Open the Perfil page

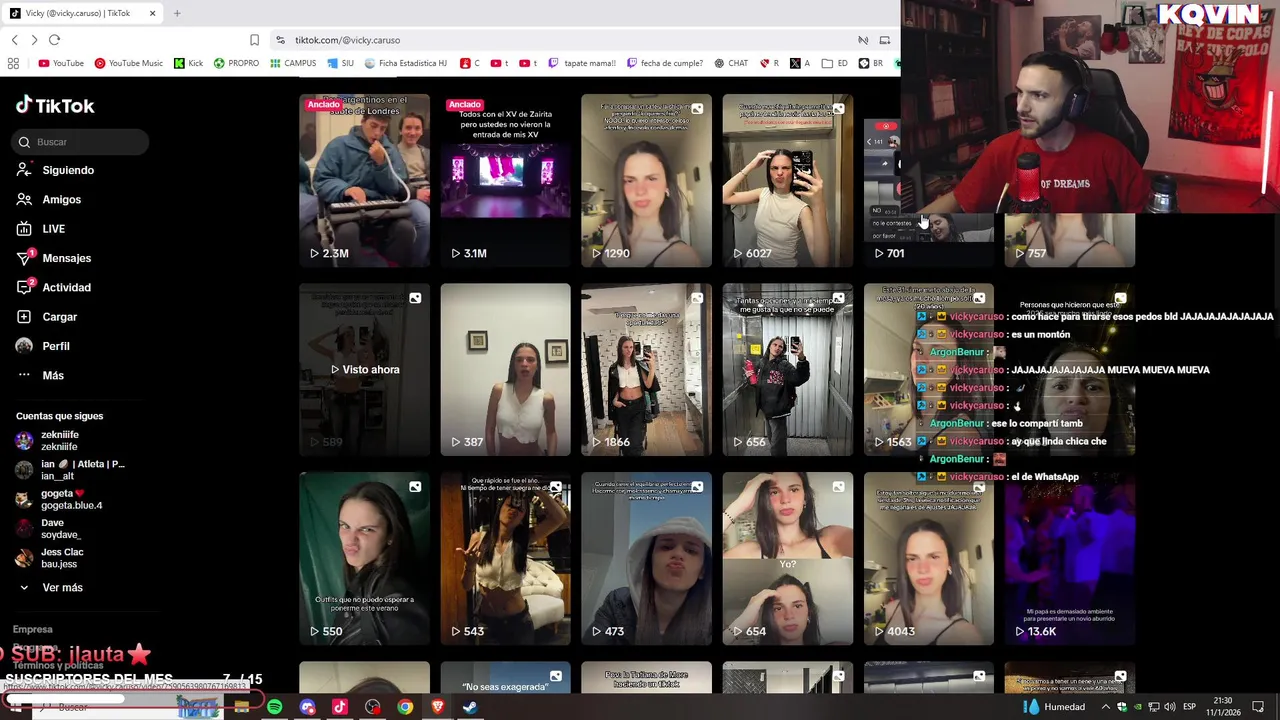click(x=43, y=346)
